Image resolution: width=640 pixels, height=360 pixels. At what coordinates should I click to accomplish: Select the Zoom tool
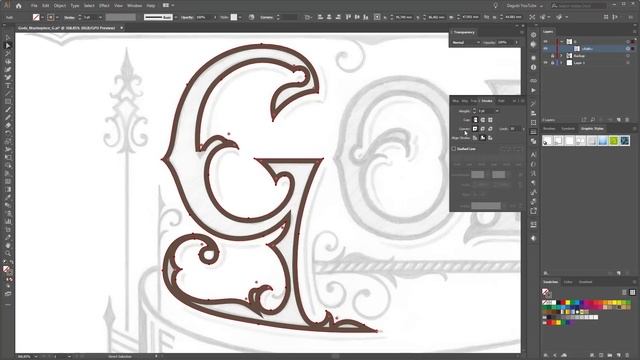point(8,253)
